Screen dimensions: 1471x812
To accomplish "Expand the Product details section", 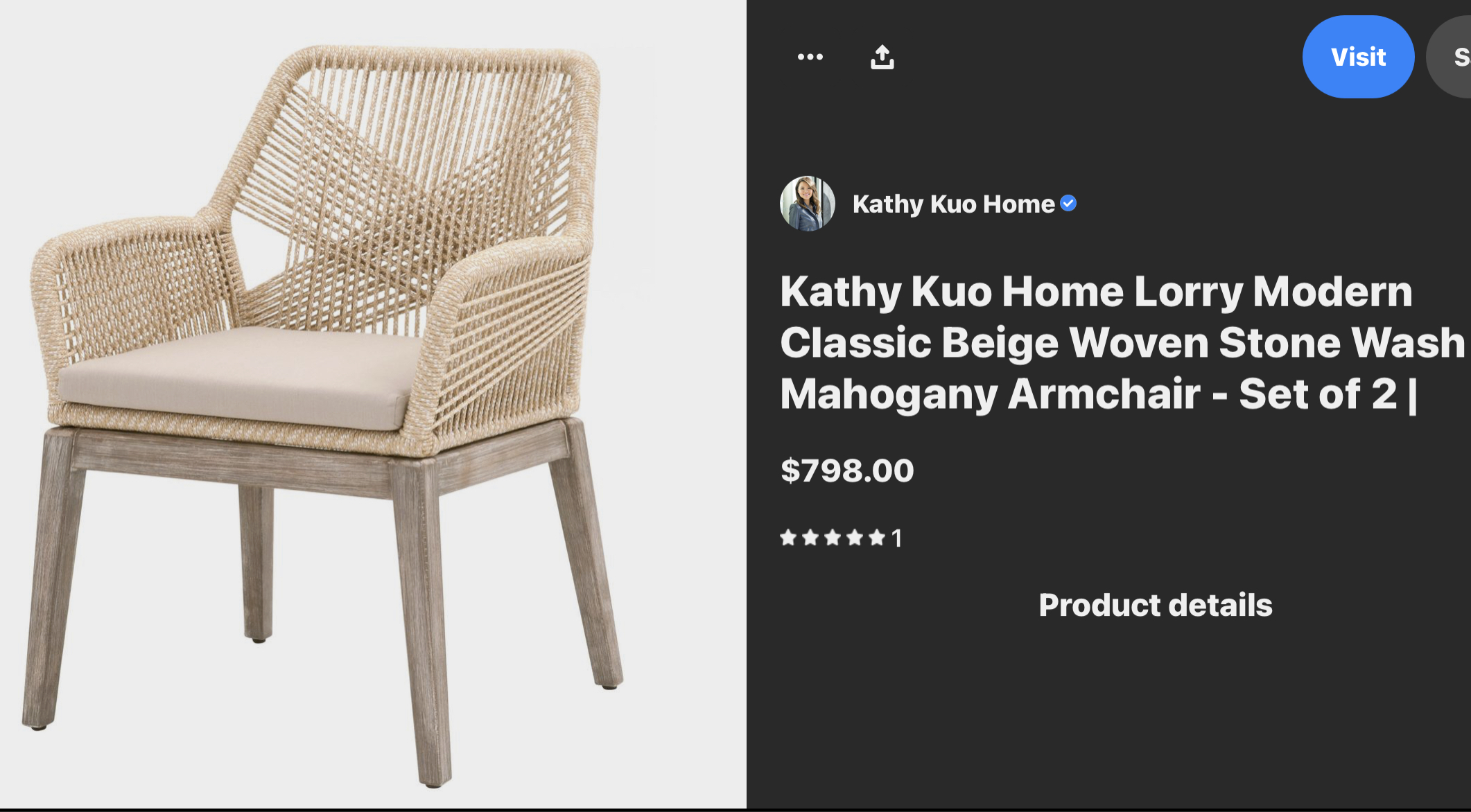I will click(1155, 605).
